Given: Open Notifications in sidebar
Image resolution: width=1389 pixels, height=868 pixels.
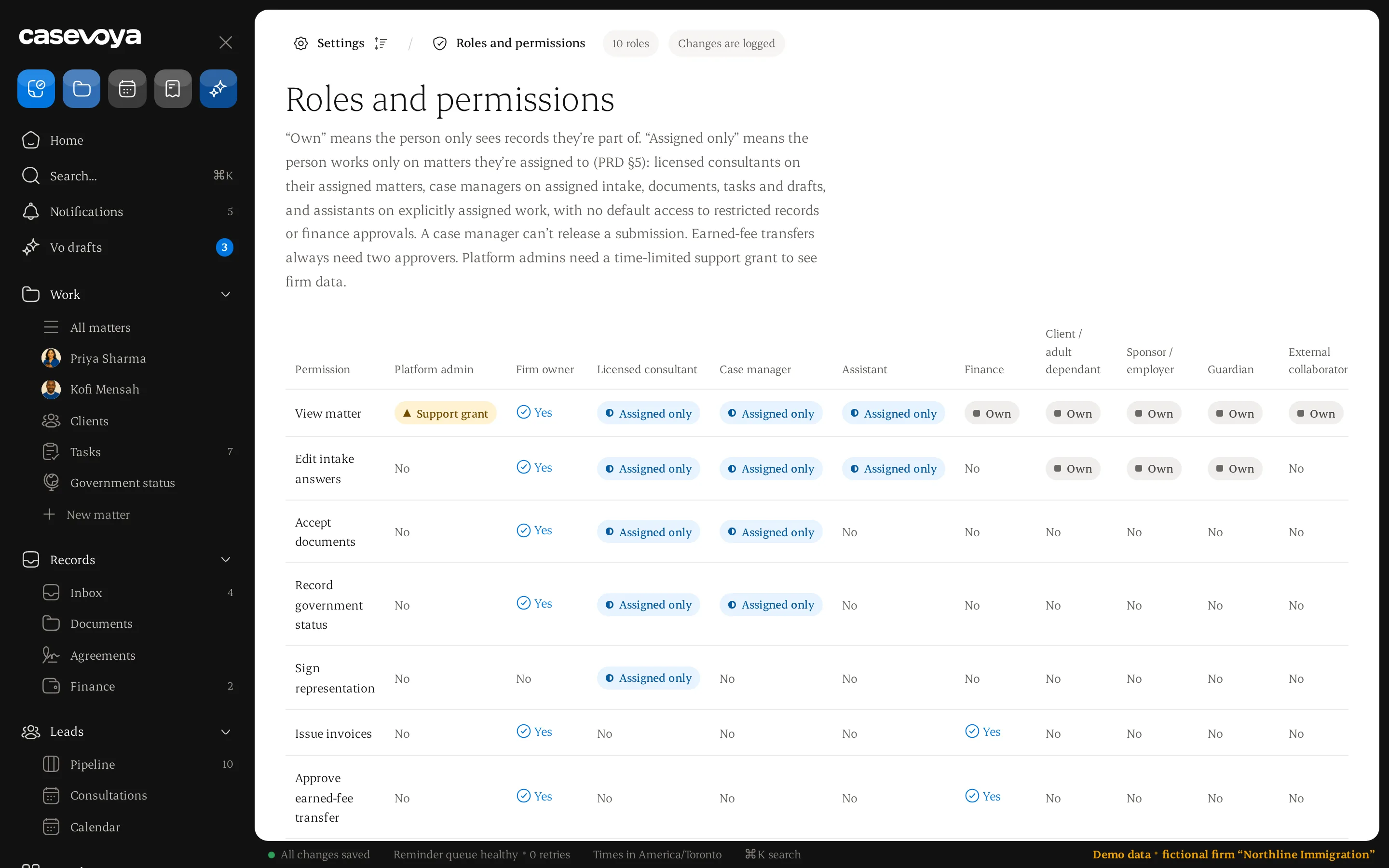Looking at the screenshot, I should point(127,211).
